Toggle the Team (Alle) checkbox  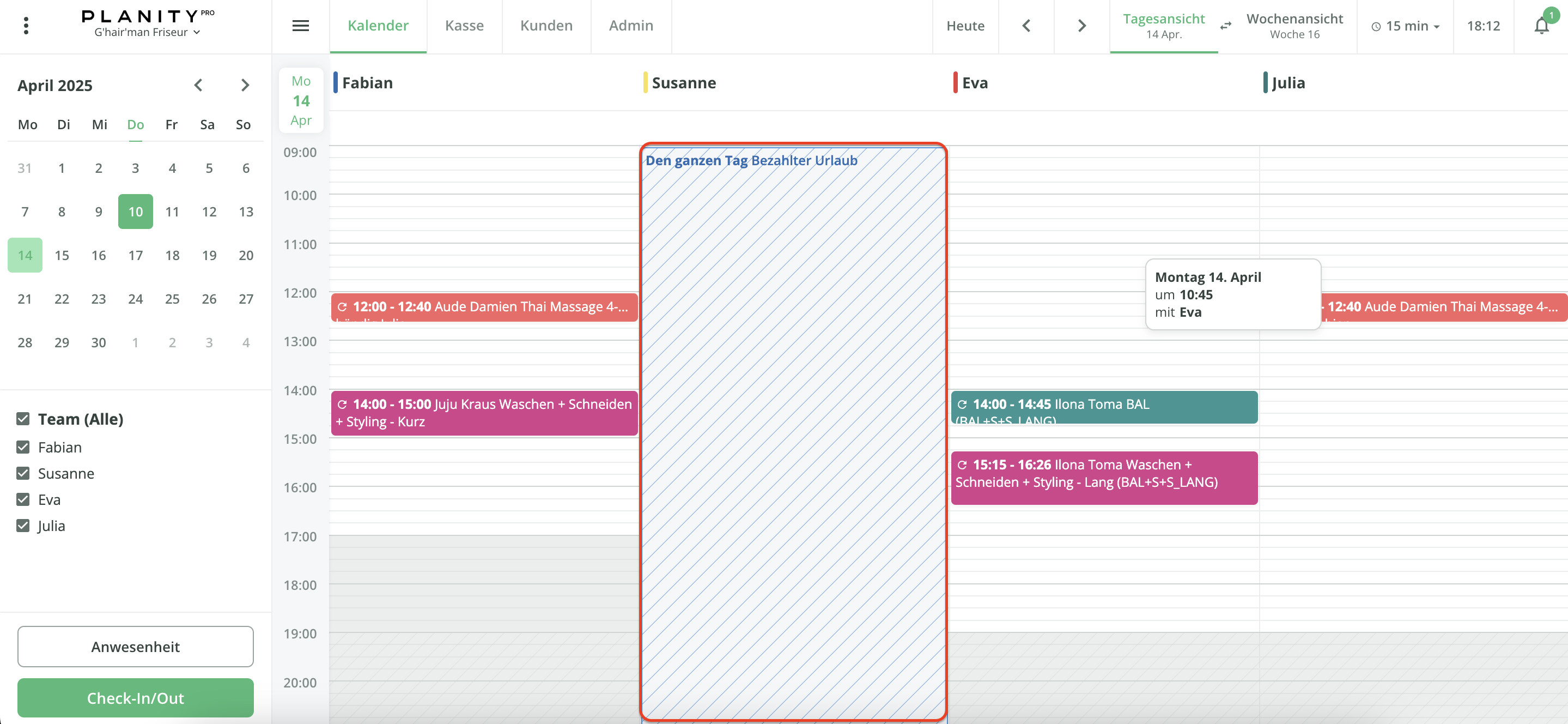23,419
